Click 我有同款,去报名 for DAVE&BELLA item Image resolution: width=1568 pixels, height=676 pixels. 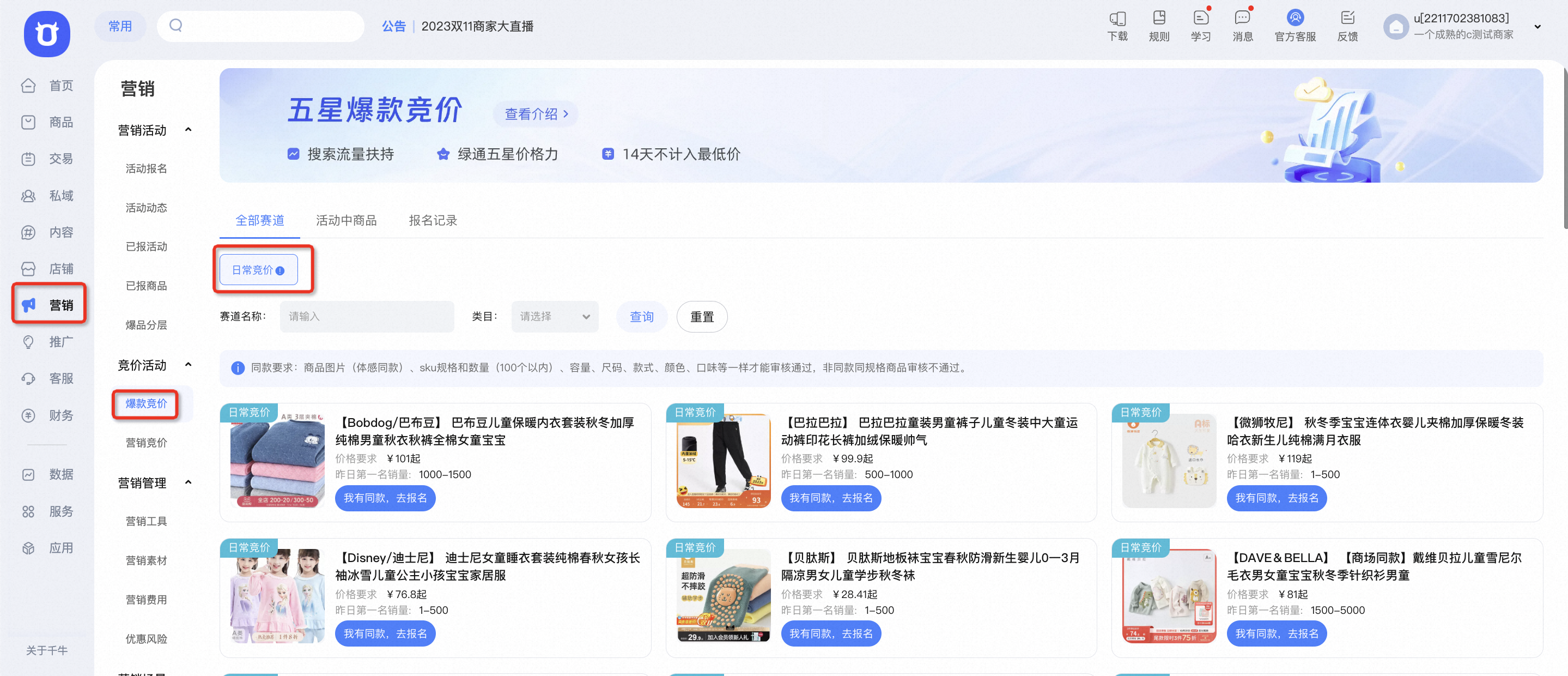pyautogui.click(x=1277, y=634)
